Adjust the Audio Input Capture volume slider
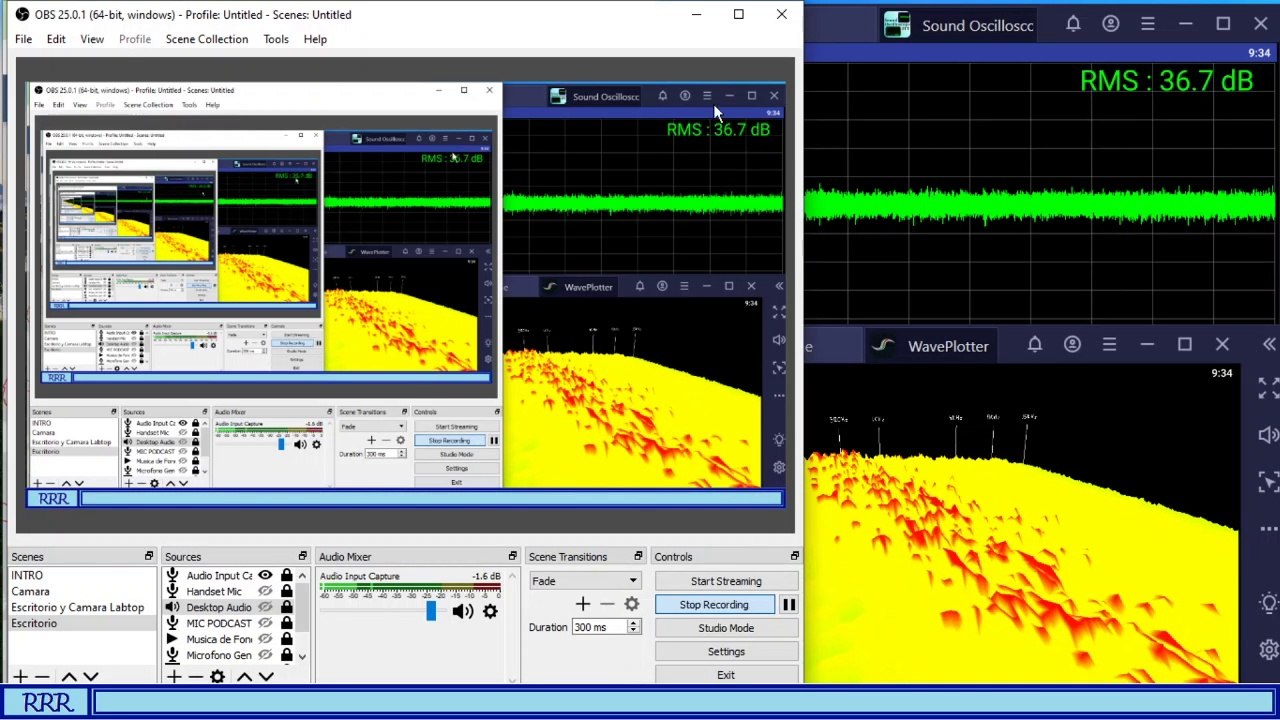 [431, 611]
